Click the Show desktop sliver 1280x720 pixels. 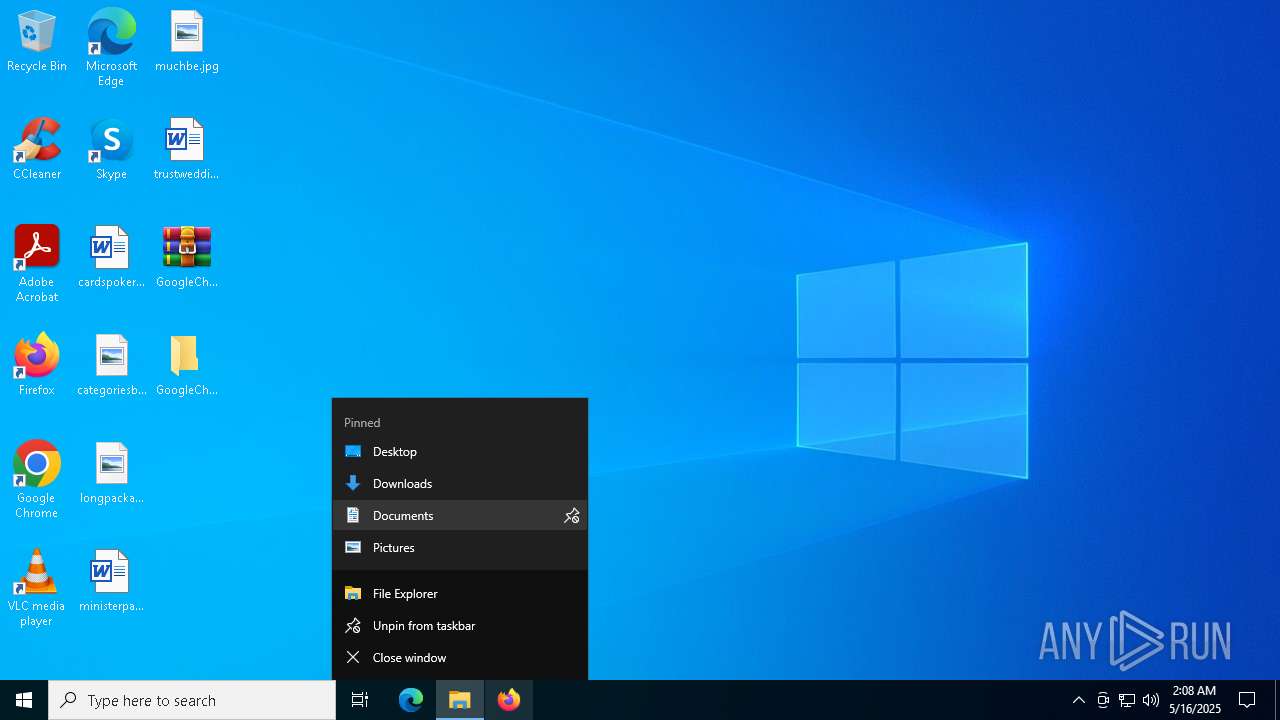pos(1277,700)
